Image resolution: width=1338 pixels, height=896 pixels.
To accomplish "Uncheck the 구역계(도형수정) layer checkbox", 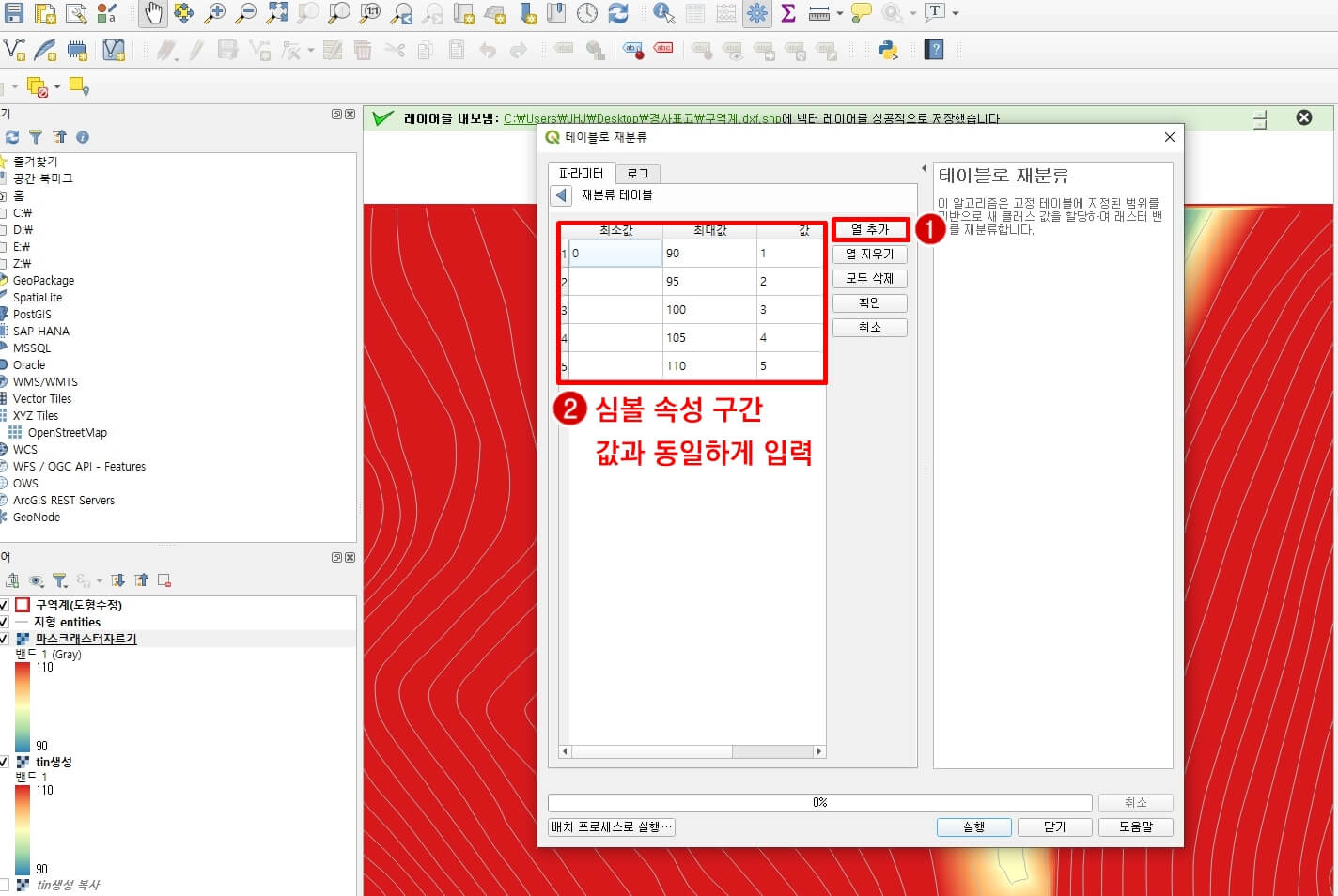I will tap(4, 605).
